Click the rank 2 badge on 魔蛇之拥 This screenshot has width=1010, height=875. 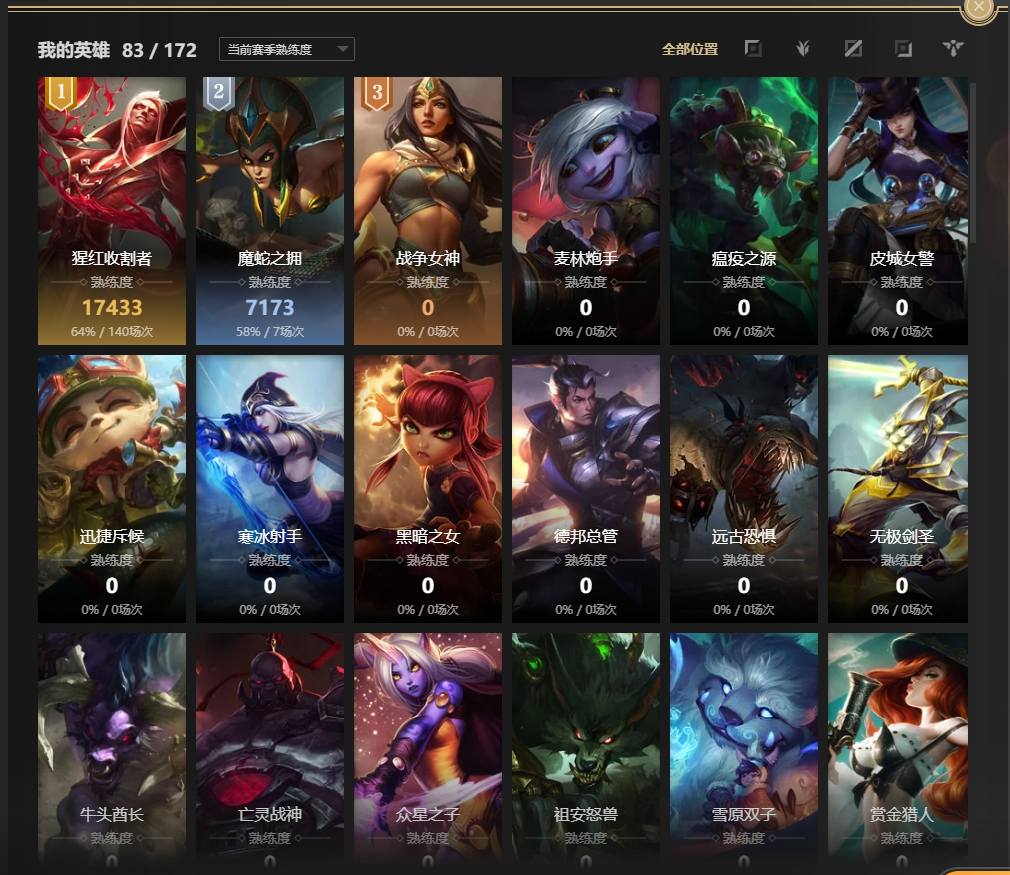click(219, 92)
